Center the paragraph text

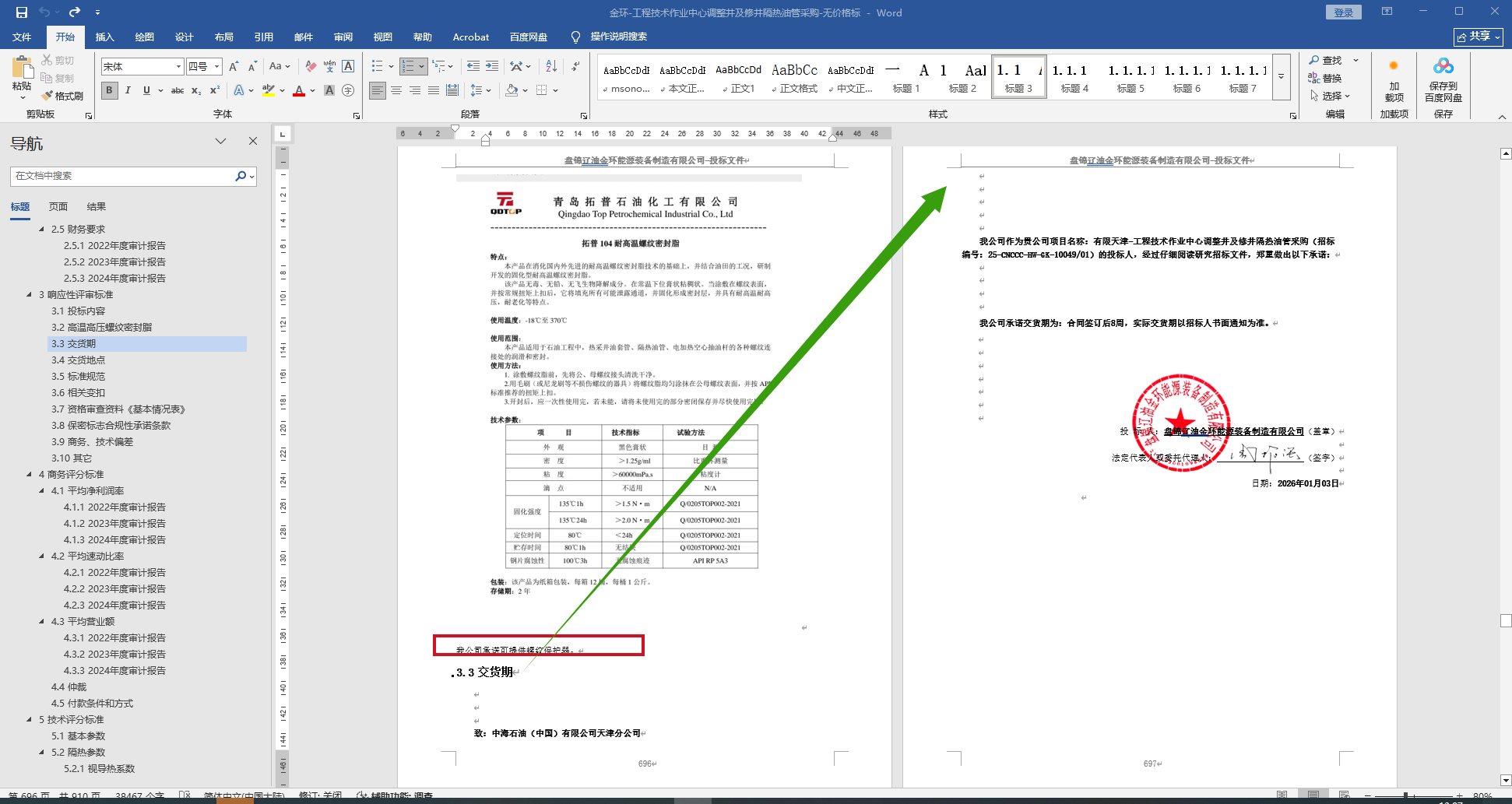tap(396, 90)
